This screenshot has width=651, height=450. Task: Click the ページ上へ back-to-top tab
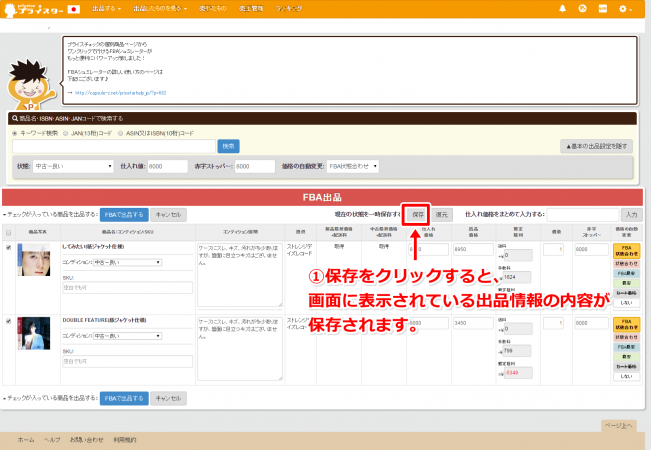[x=619, y=426]
